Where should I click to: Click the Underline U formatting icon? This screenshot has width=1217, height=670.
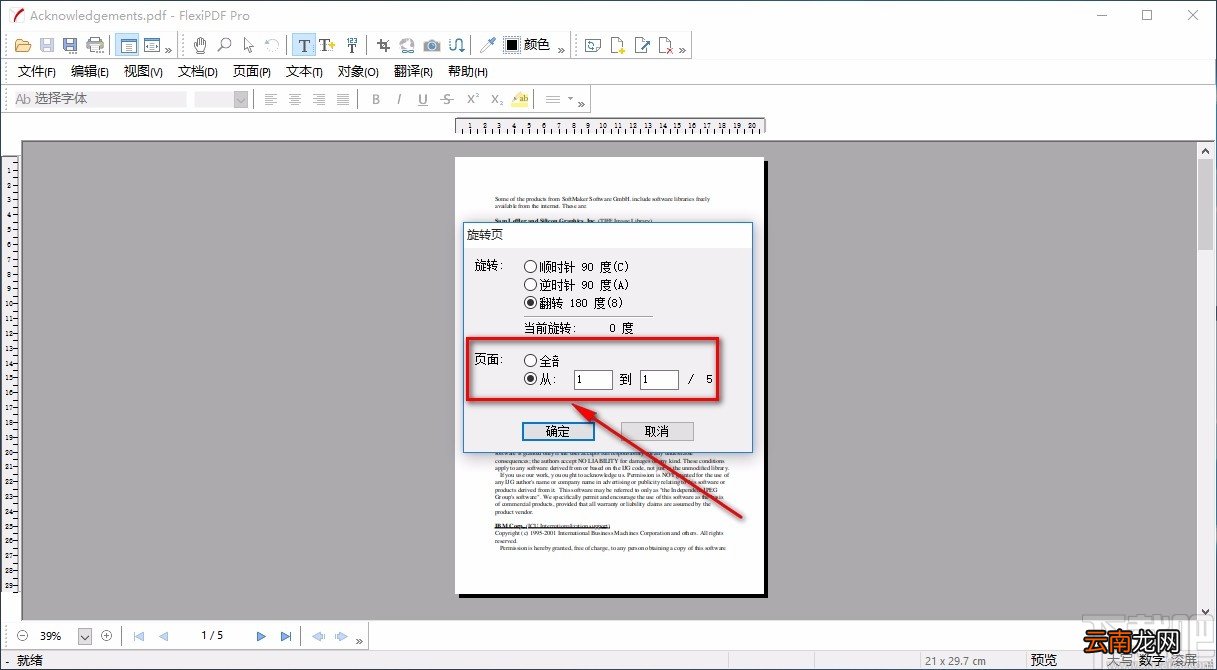423,99
